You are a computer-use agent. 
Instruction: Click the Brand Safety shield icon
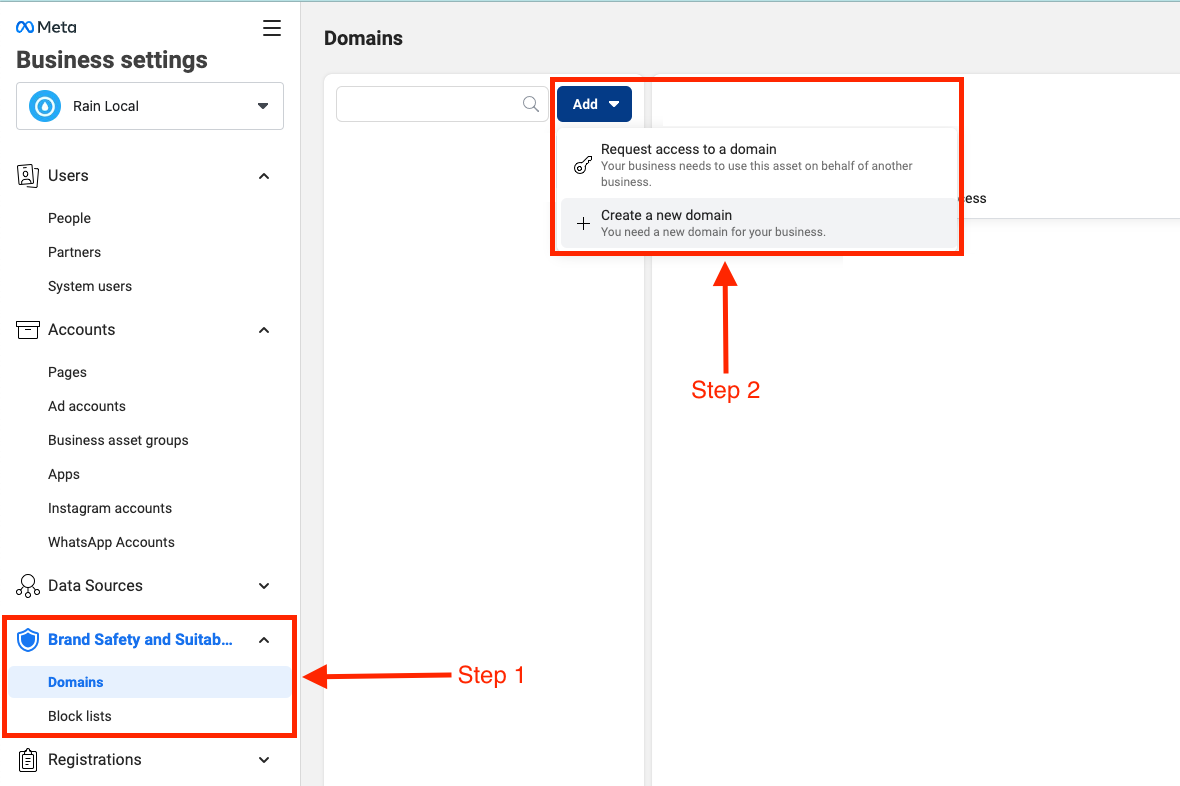pyautogui.click(x=28, y=639)
